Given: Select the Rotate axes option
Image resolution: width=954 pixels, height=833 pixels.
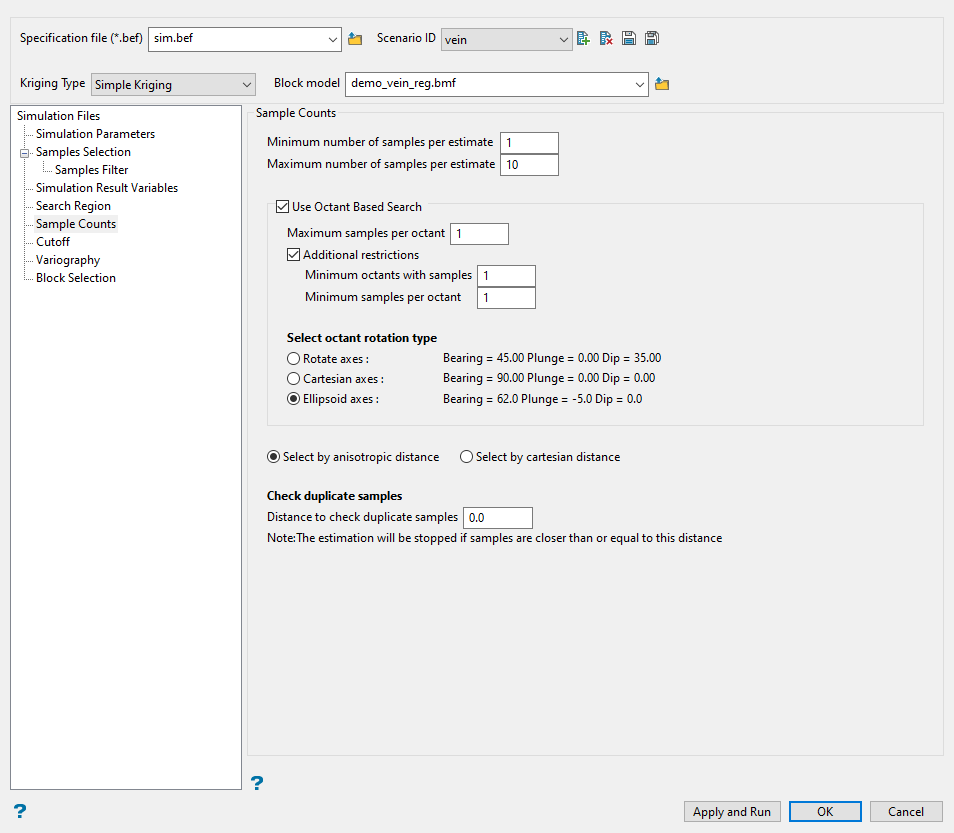Looking at the screenshot, I should pyautogui.click(x=294, y=358).
